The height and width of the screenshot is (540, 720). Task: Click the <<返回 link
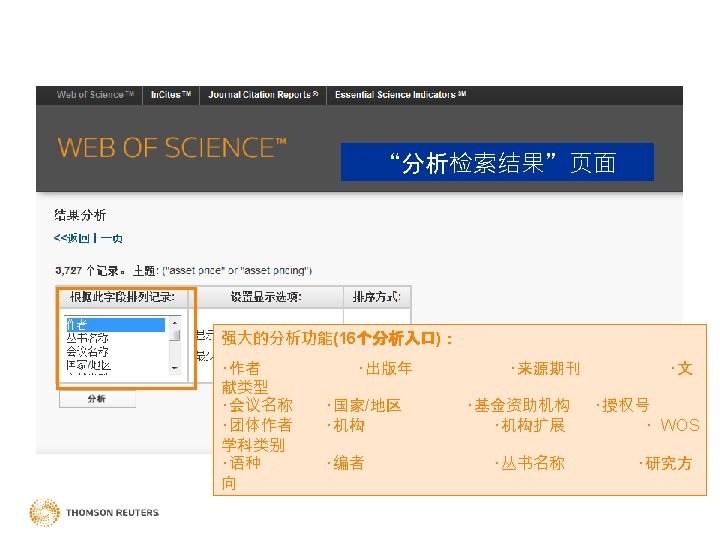point(71,238)
